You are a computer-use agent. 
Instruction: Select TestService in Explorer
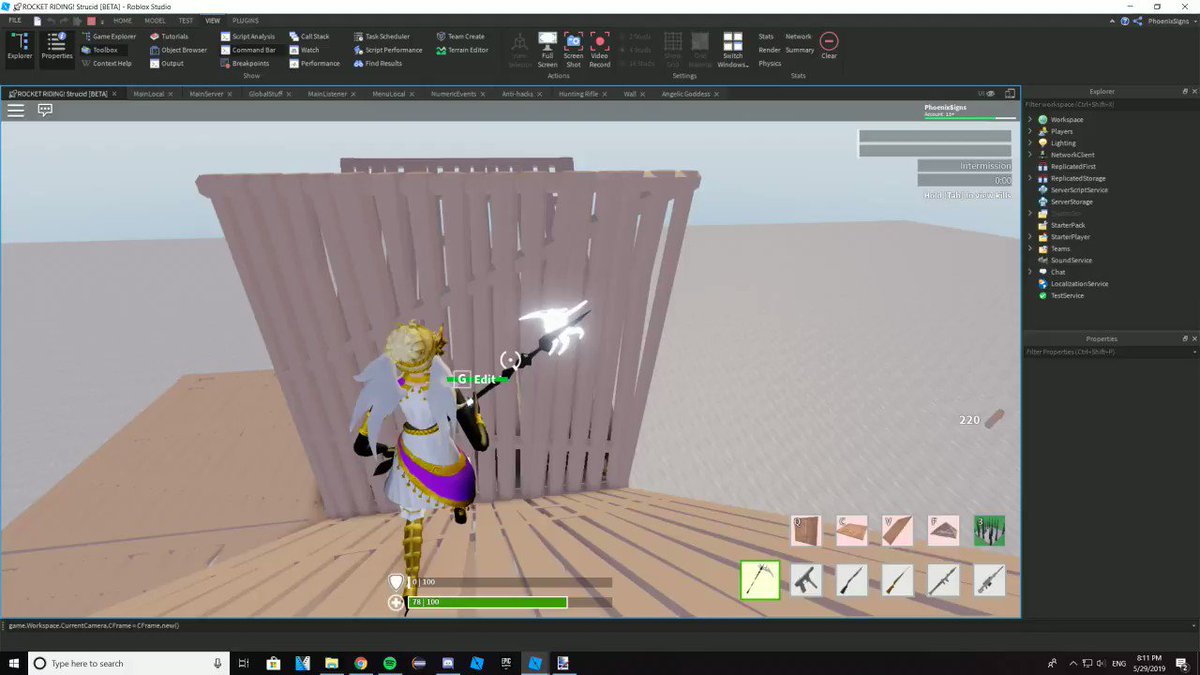pyautogui.click(x=1066, y=296)
